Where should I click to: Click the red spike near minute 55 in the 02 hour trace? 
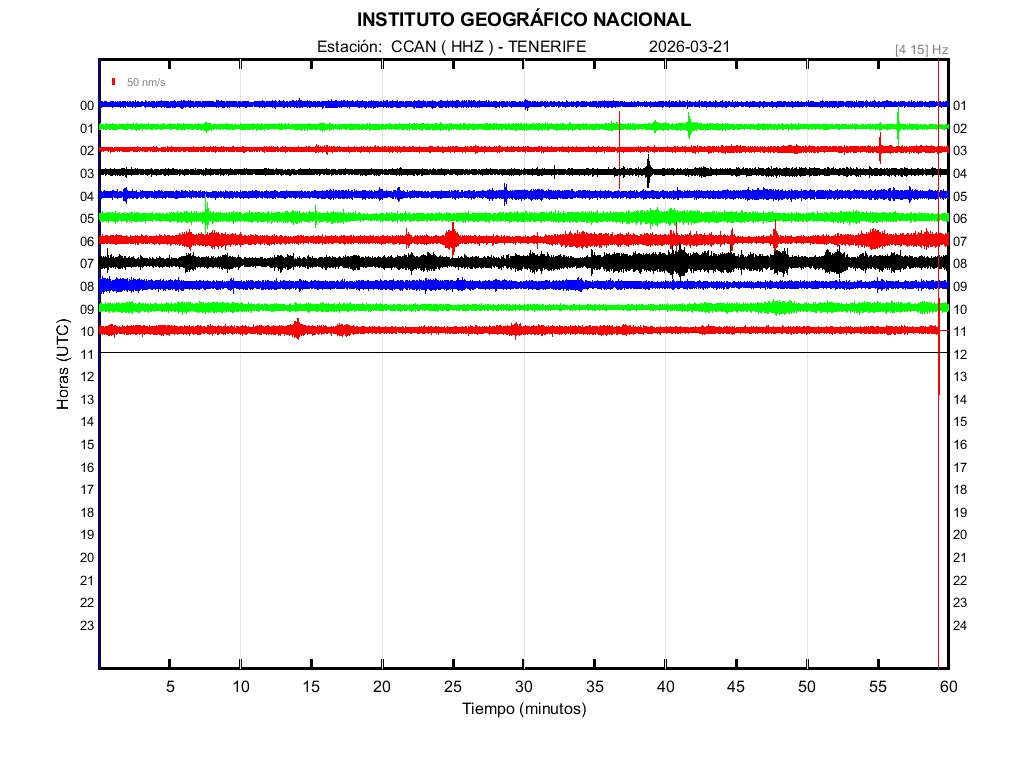pyautogui.click(x=880, y=148)
